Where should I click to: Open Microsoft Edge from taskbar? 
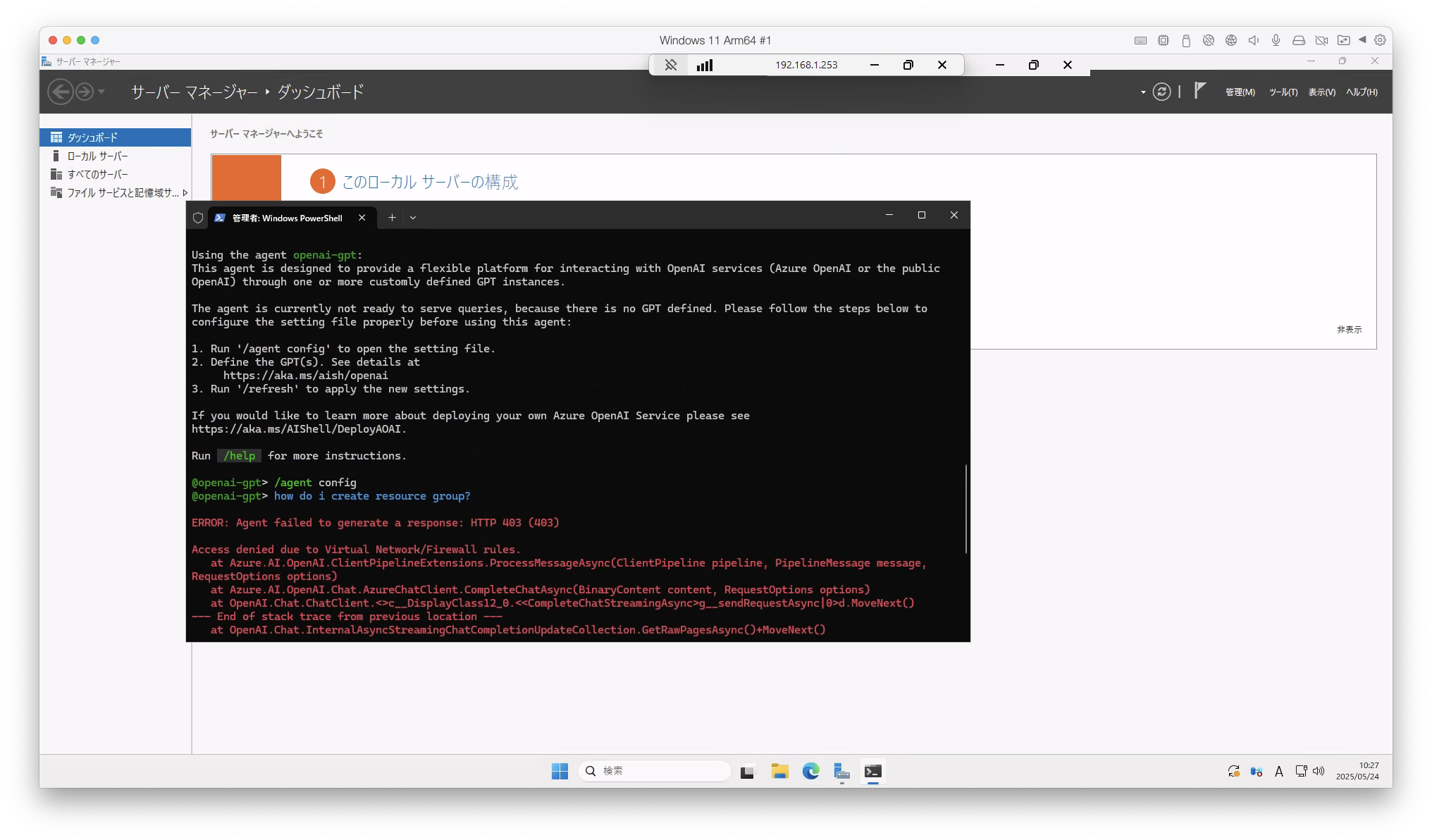point(810,771)
